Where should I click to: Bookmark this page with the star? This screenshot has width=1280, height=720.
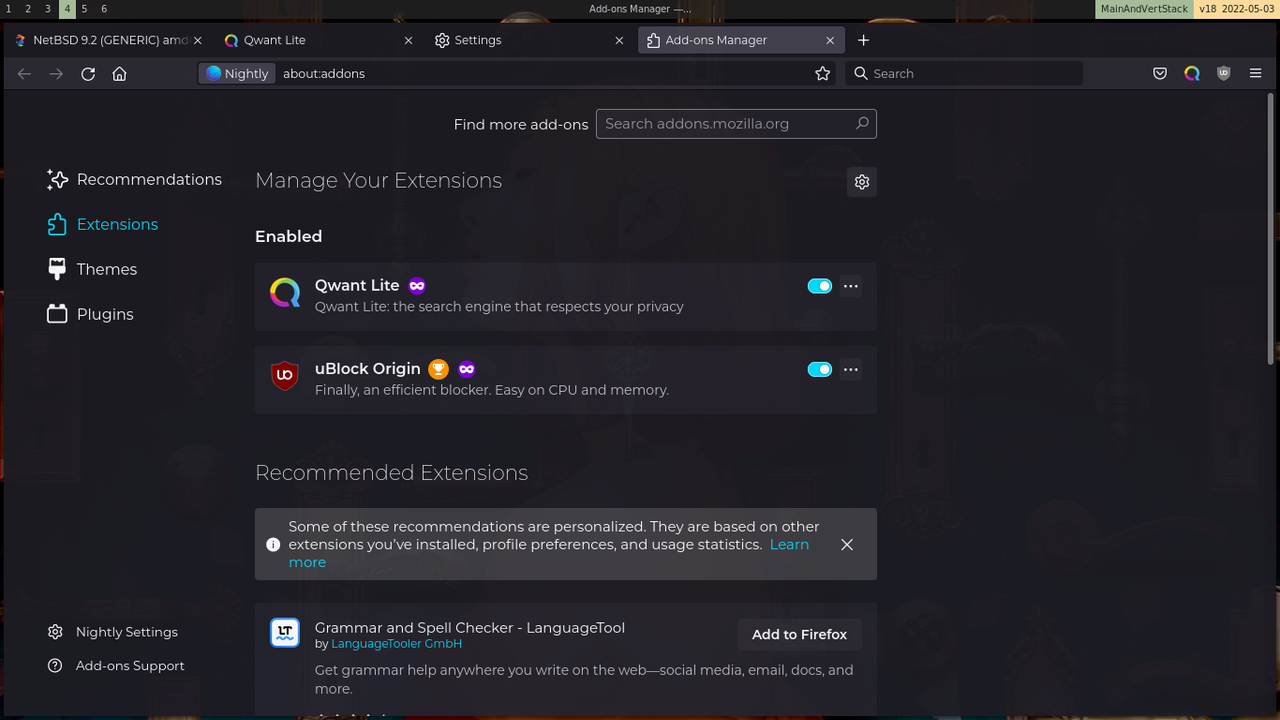coord(823,73)
